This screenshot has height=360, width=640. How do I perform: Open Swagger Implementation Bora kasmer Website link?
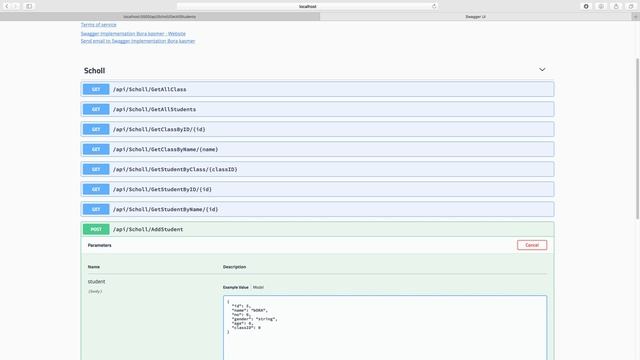coord(133,33)
